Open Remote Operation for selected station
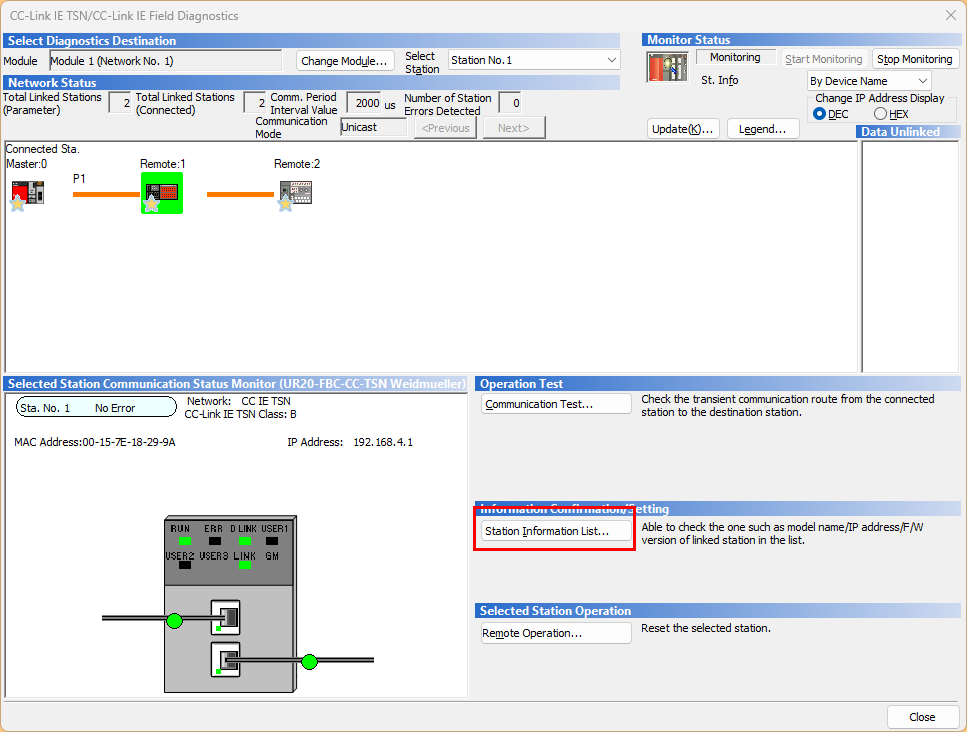The width and height of the screenshot is (967, 732). pyautogui.click(x=557, y=633)
